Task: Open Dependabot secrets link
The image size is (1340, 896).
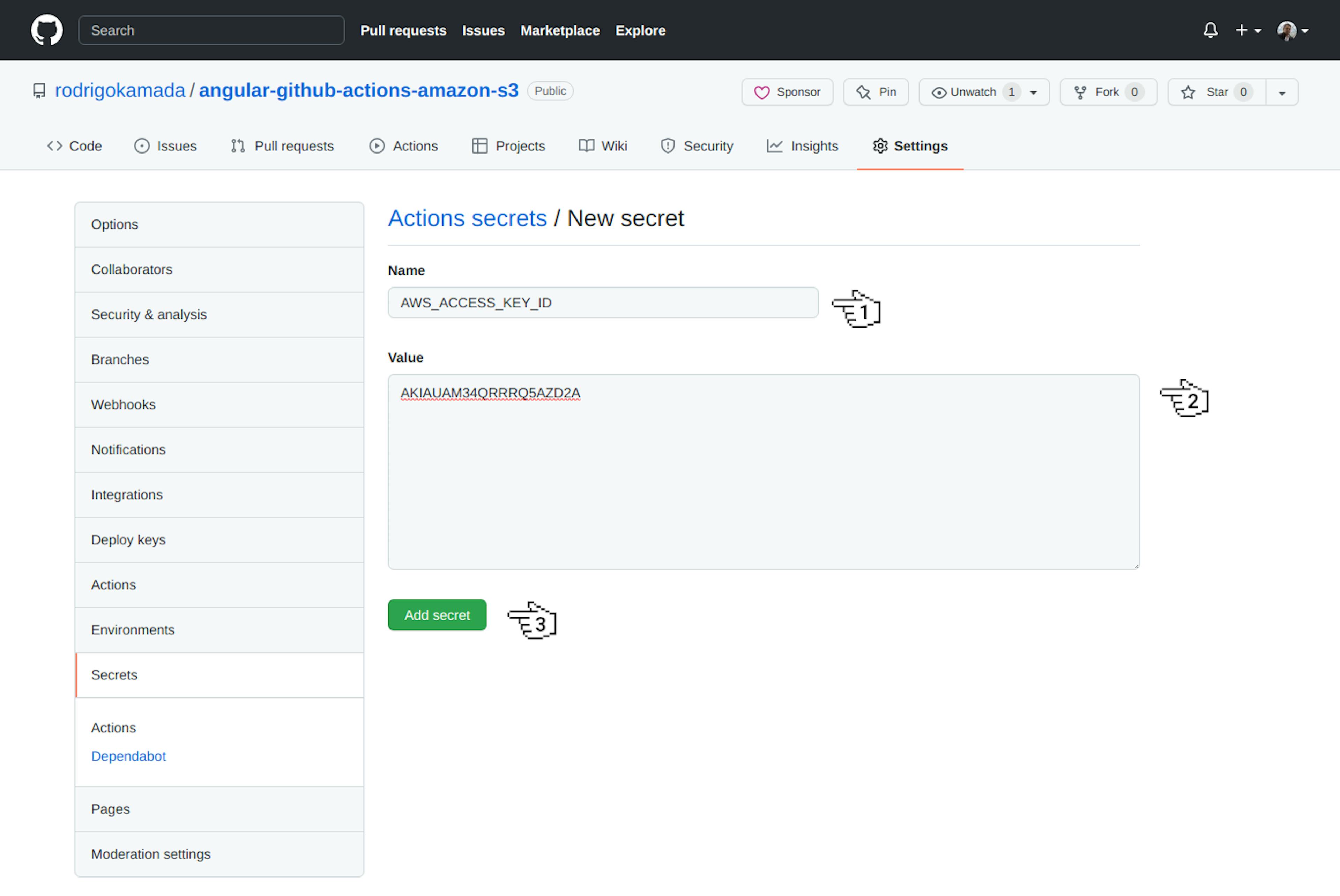Action: click(128, 756)
